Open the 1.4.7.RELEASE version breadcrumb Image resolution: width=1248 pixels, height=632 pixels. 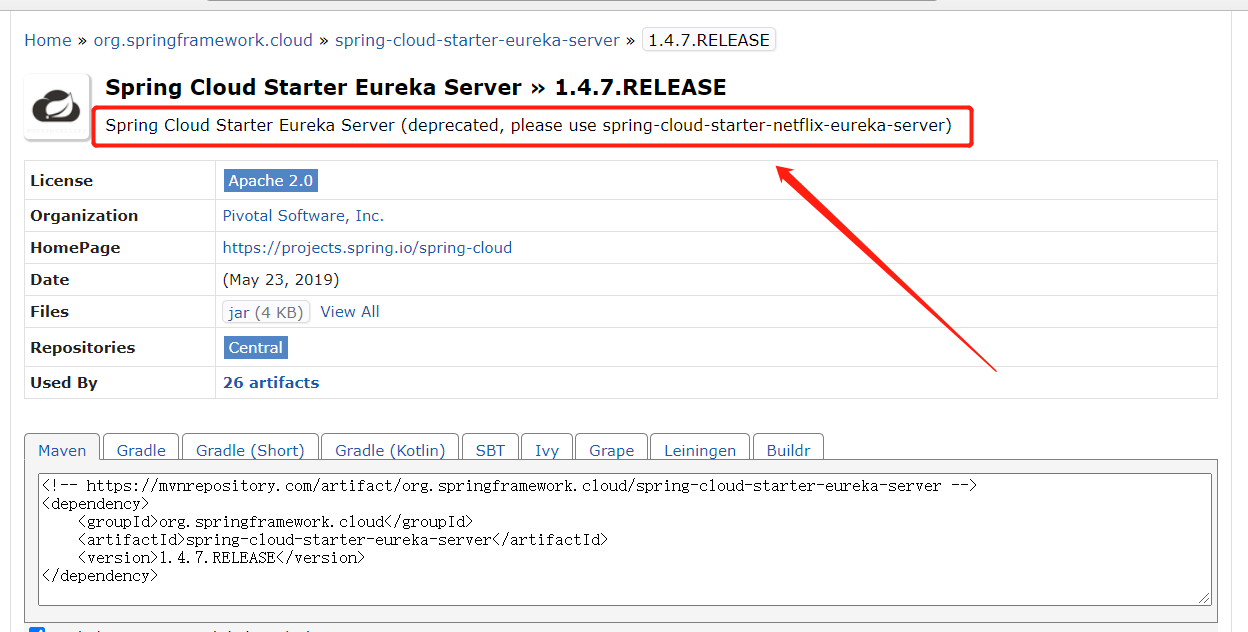(708, 39)
